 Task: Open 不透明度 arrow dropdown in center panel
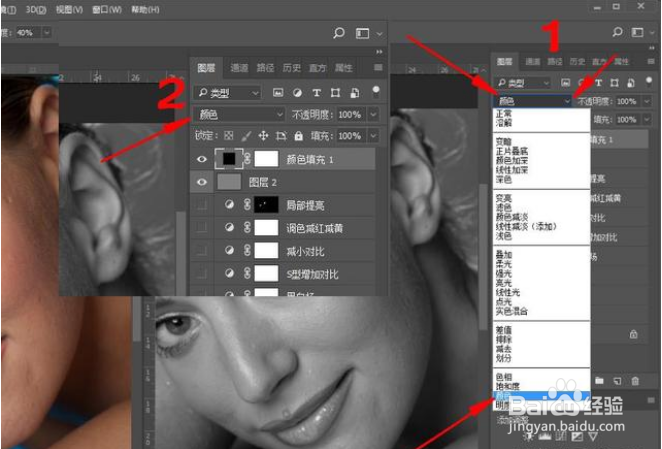point(373,114)
